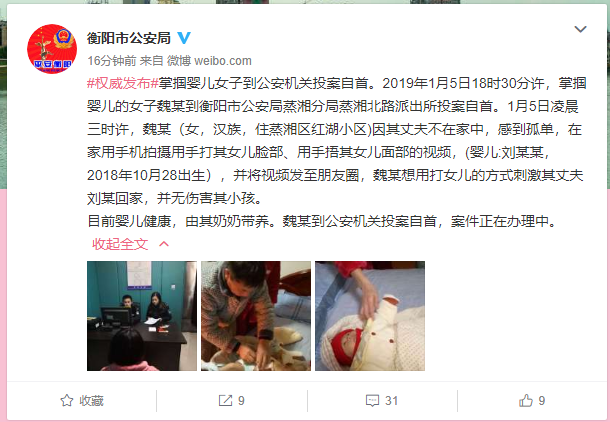Open the baby in red hat photo thumbnail
The height and width of the screenshot is (422, 610).
[x=370, y=316]
